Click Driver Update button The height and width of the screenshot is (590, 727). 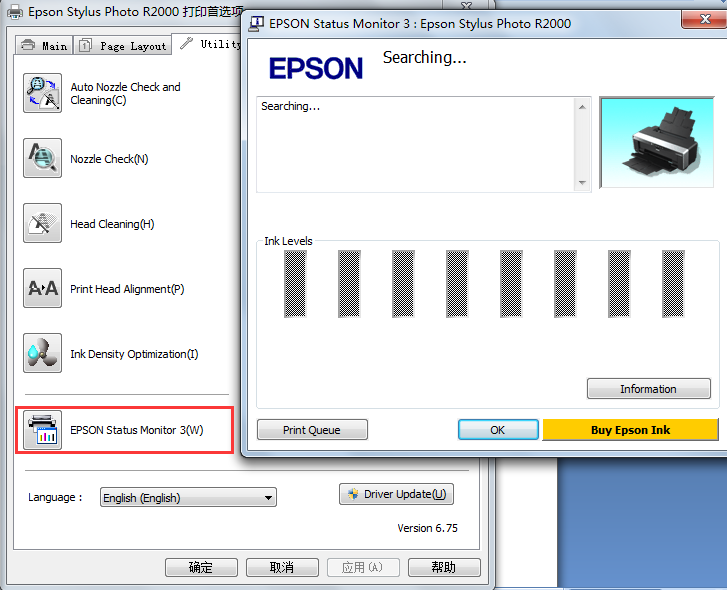tap(396, 494)
